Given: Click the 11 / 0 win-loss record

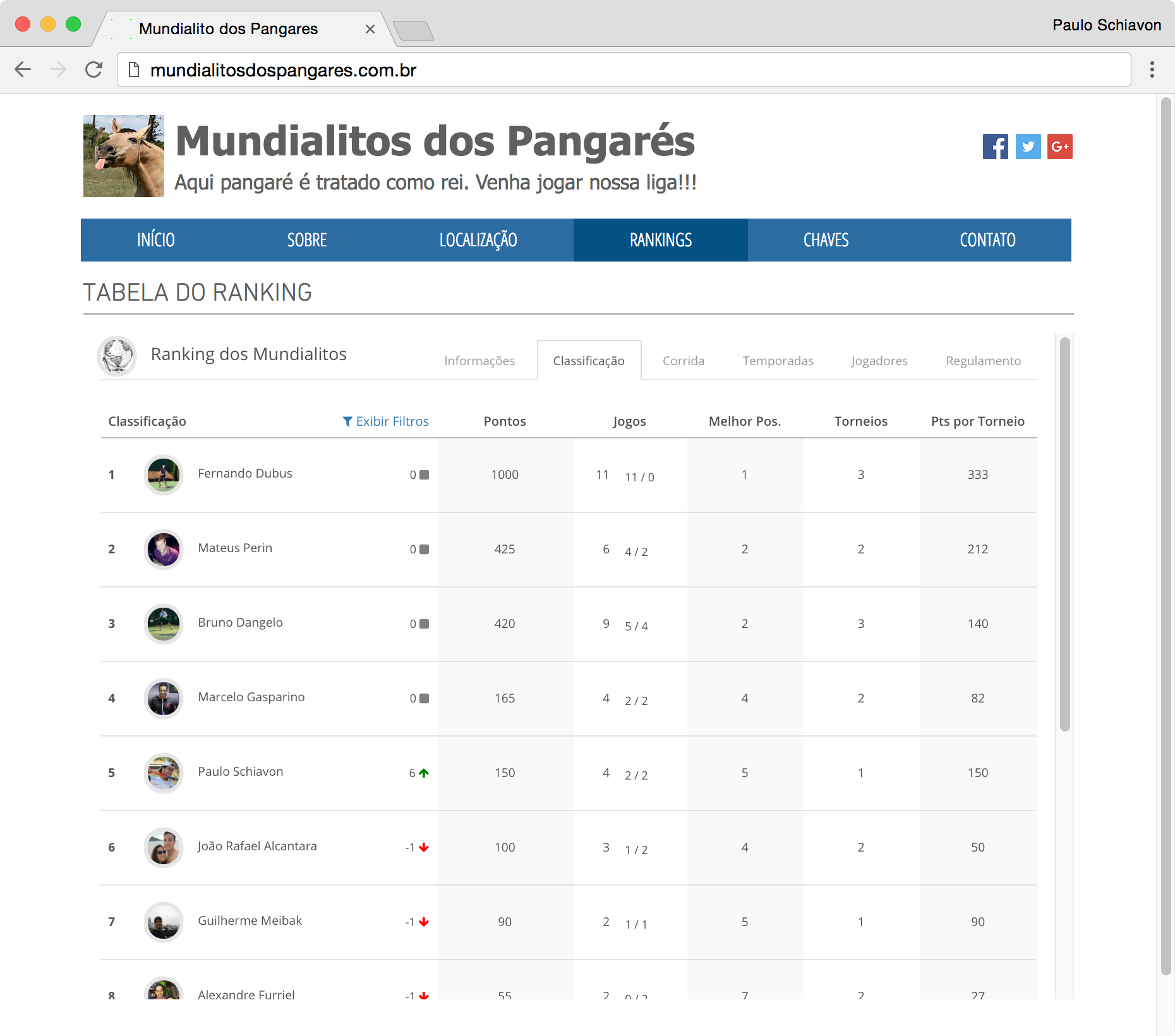Looking at the screenshot, I should (639, 477).
